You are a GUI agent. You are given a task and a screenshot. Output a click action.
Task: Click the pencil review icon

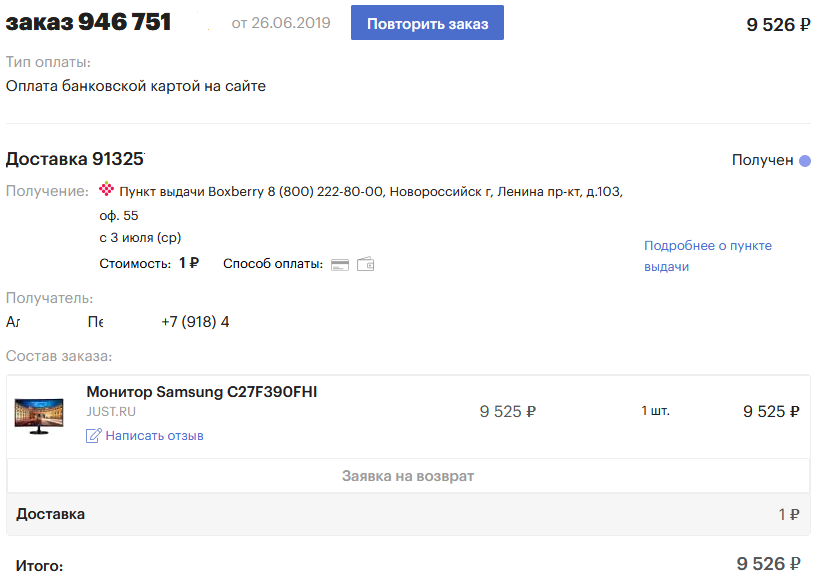coord(93,435)
